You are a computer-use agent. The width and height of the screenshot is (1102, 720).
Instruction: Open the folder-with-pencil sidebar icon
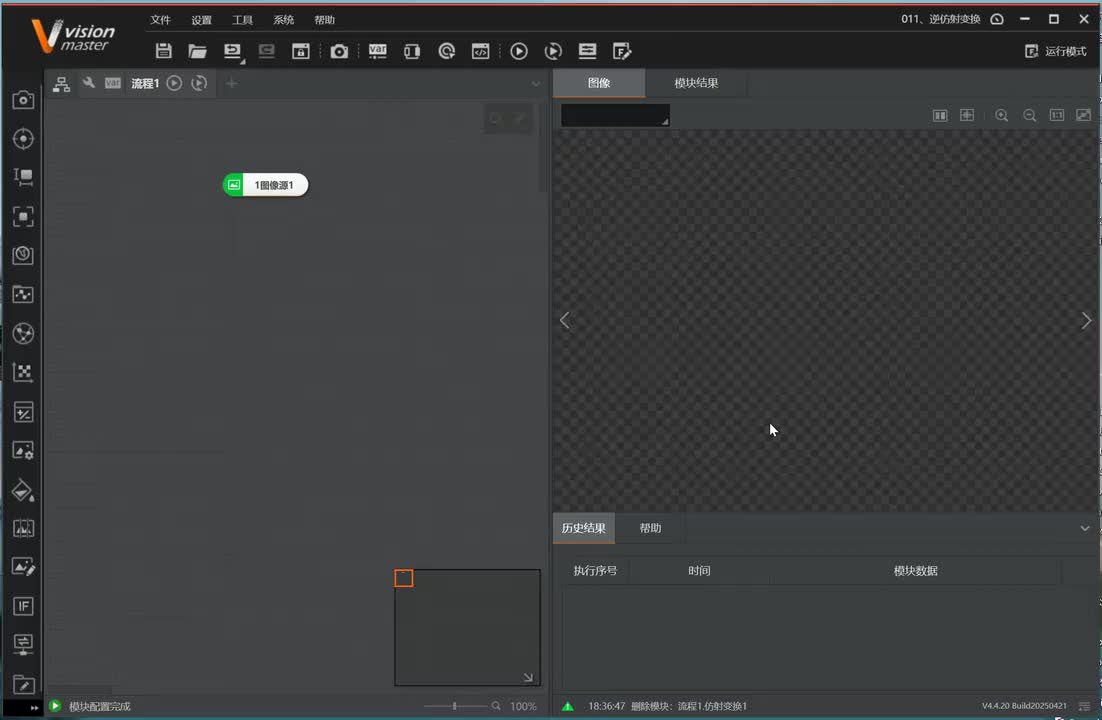point(23,684)
